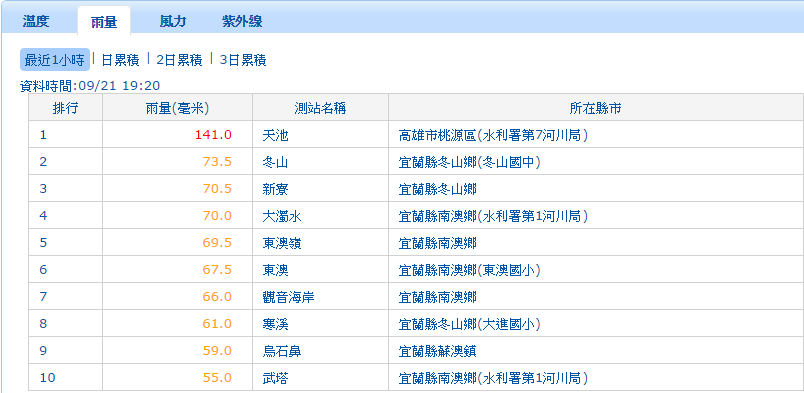The height and width of the screenshot is (393, 804).
Task: Select station name 東澳嶺
Action: pyautogui.click(x=282, y=243)
